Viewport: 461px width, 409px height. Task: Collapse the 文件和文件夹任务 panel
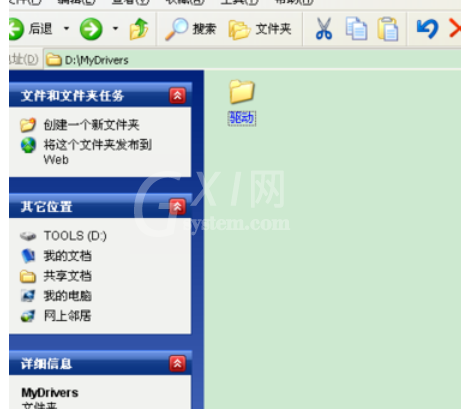[x=177, y=96]
